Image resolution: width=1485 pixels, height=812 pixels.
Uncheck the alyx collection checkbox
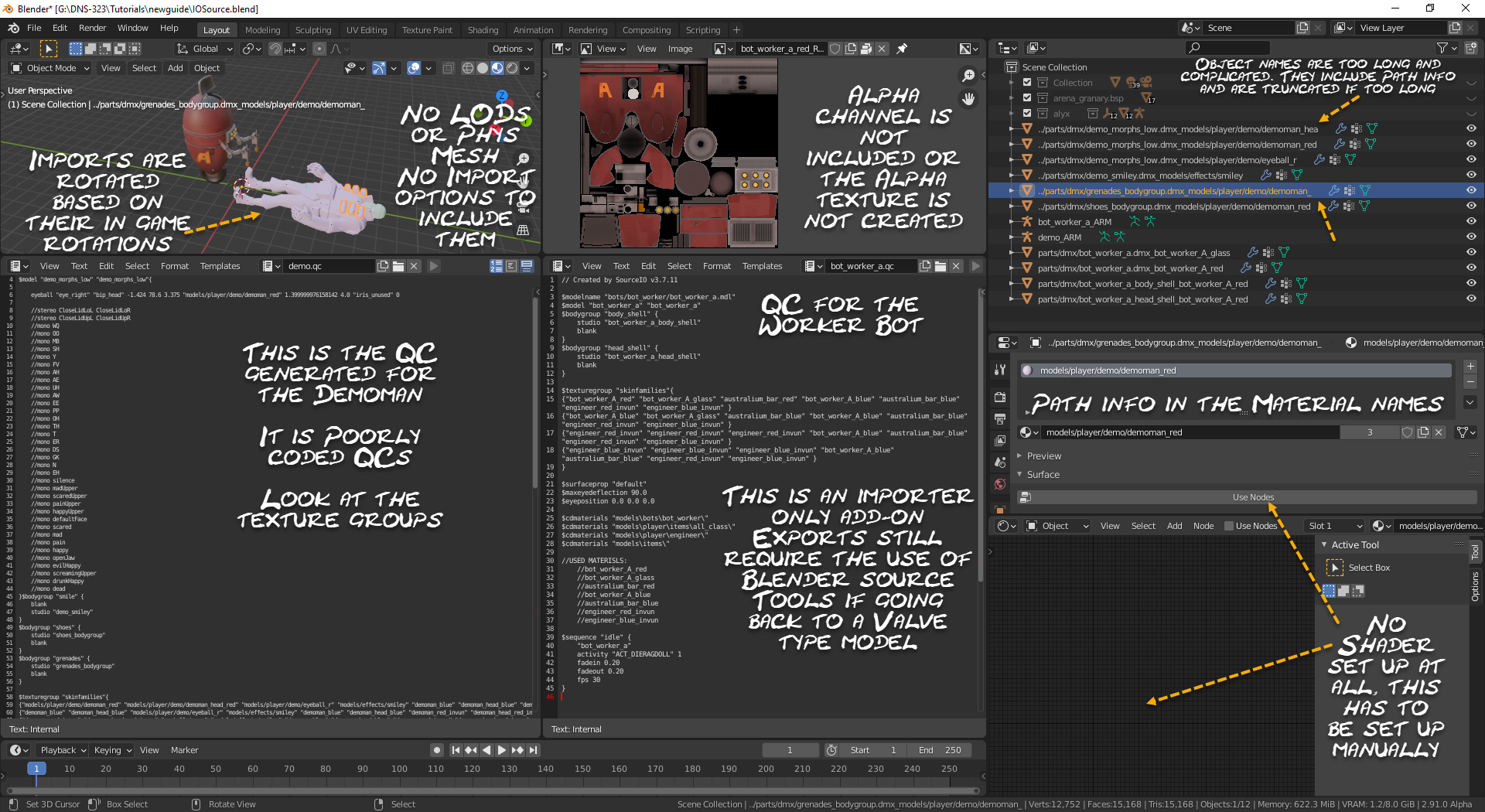[1027, 114]
